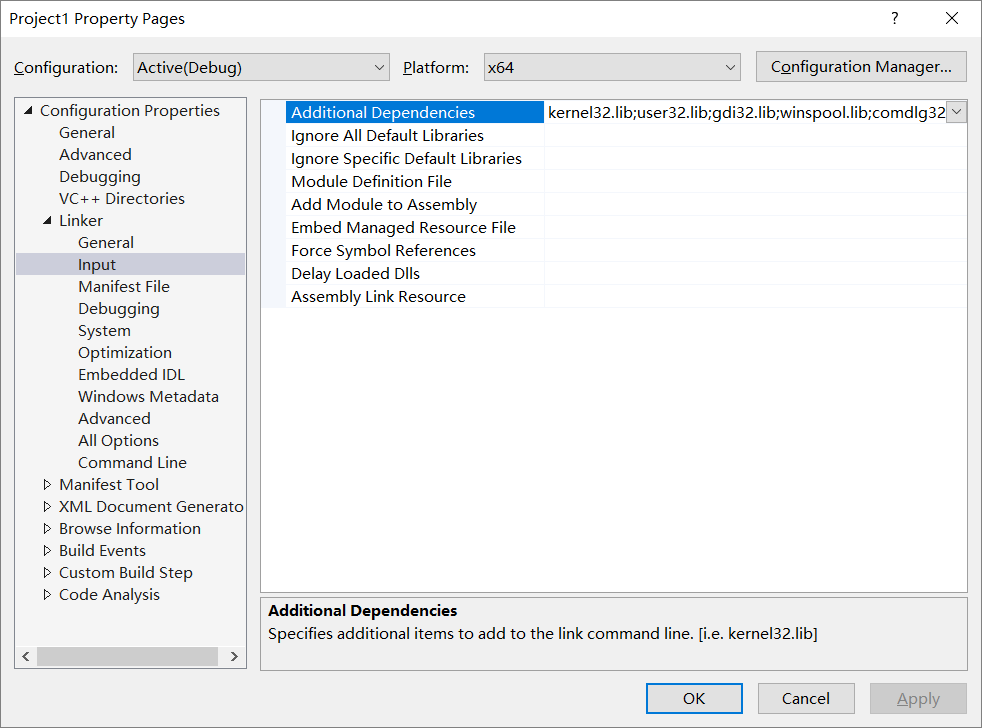
Task: Open the Platform dropdown showing x64
Action: tap(729, 67)
